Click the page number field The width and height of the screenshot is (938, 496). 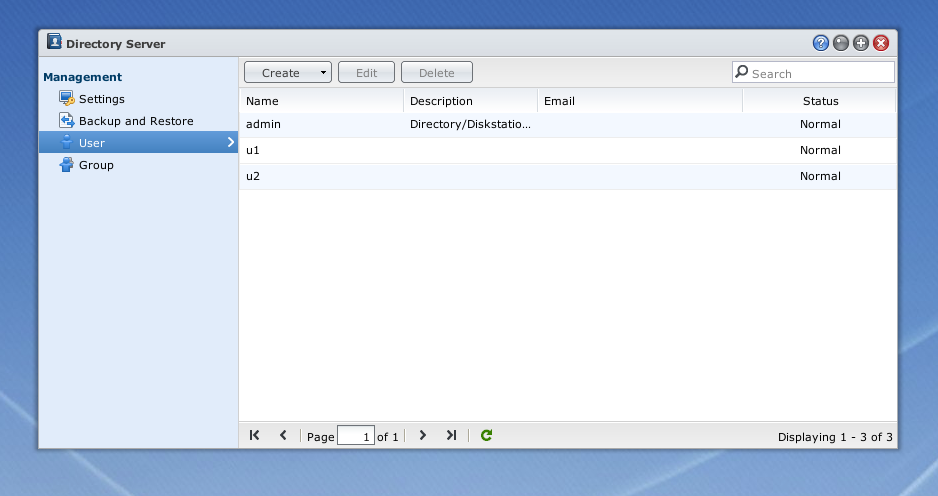coord(356,436)
